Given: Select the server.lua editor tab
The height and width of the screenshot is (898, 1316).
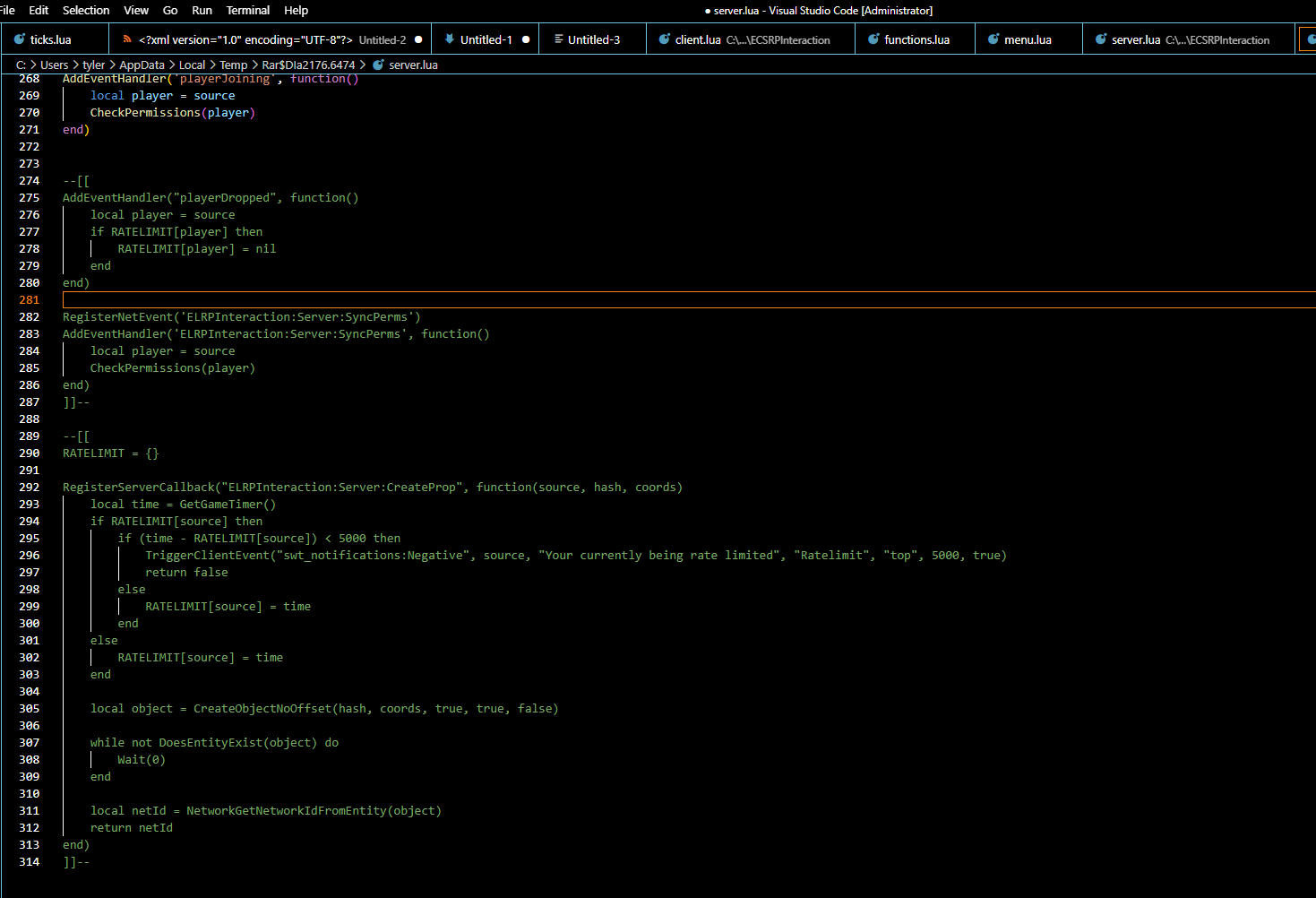Looking at the screenshot, I should (1190, 39).
